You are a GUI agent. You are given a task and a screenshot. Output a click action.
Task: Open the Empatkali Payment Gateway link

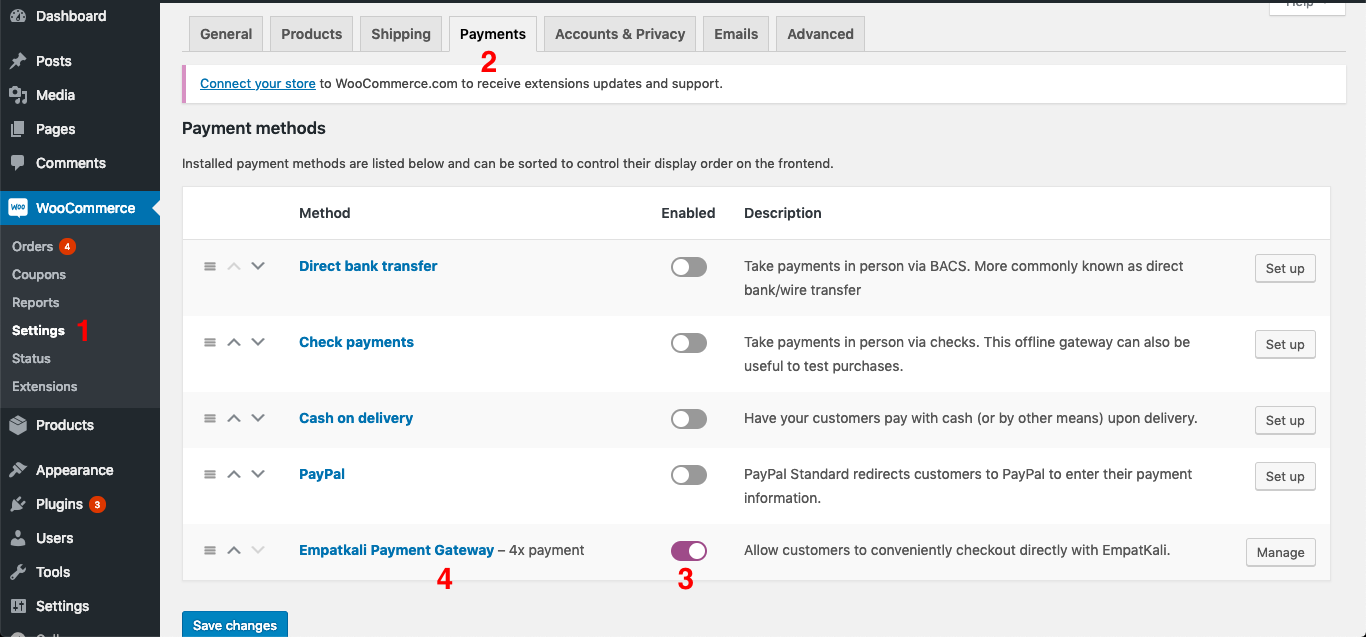click(x=396, y=550)
